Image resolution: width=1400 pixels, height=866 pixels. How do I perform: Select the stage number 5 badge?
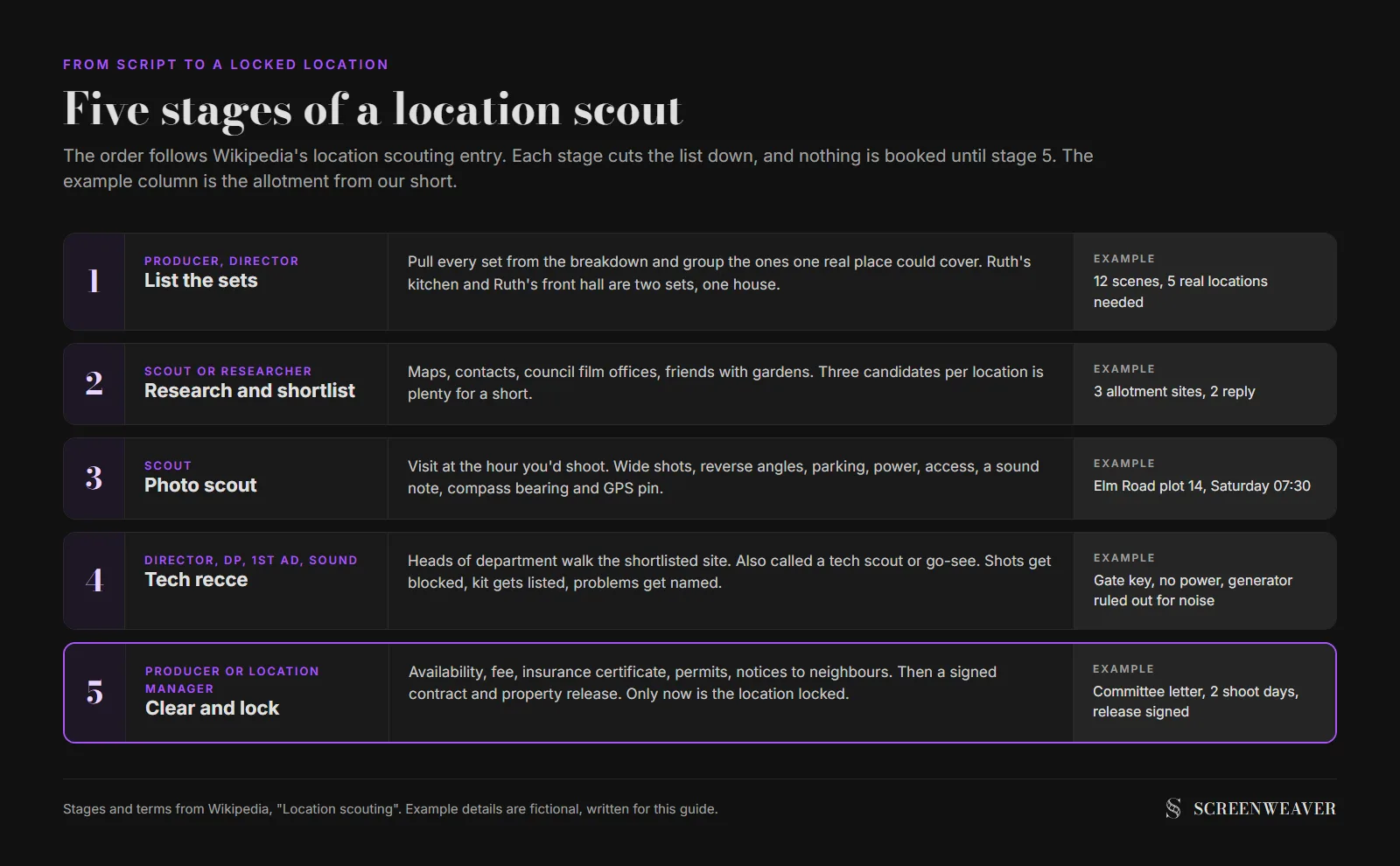[94, 693]
